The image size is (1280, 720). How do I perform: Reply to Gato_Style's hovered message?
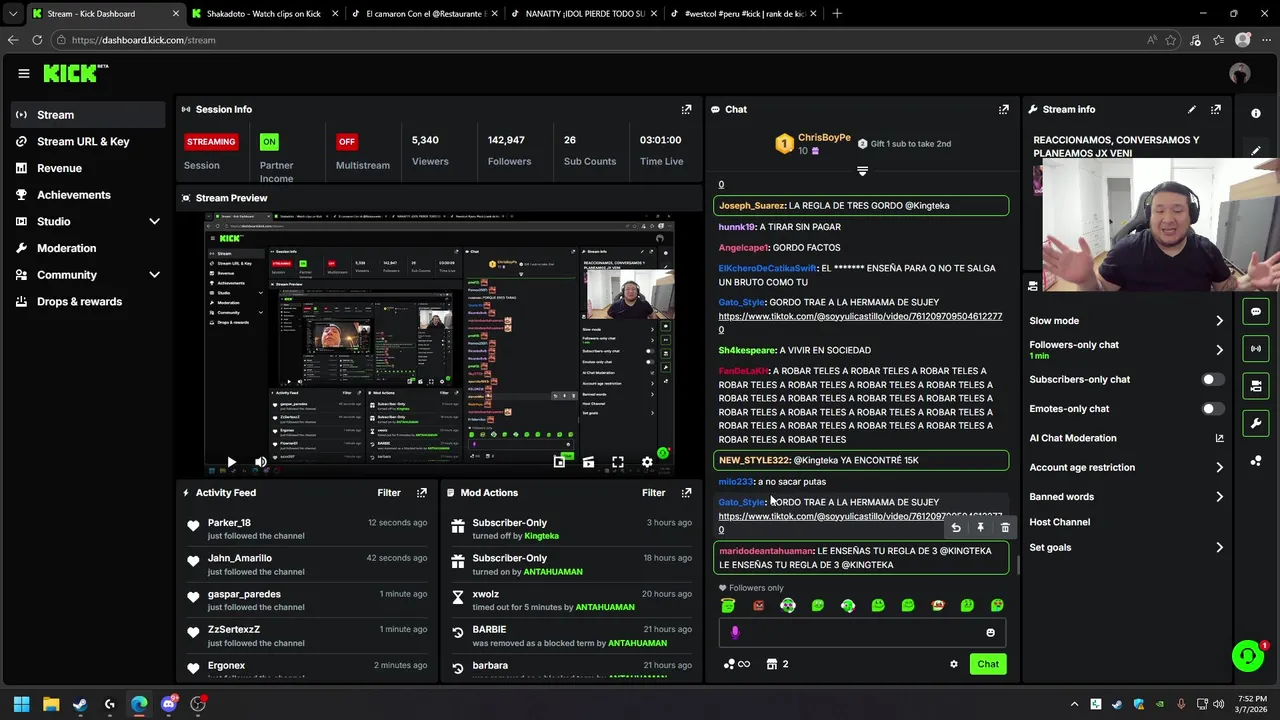click(x=956, y=527)
